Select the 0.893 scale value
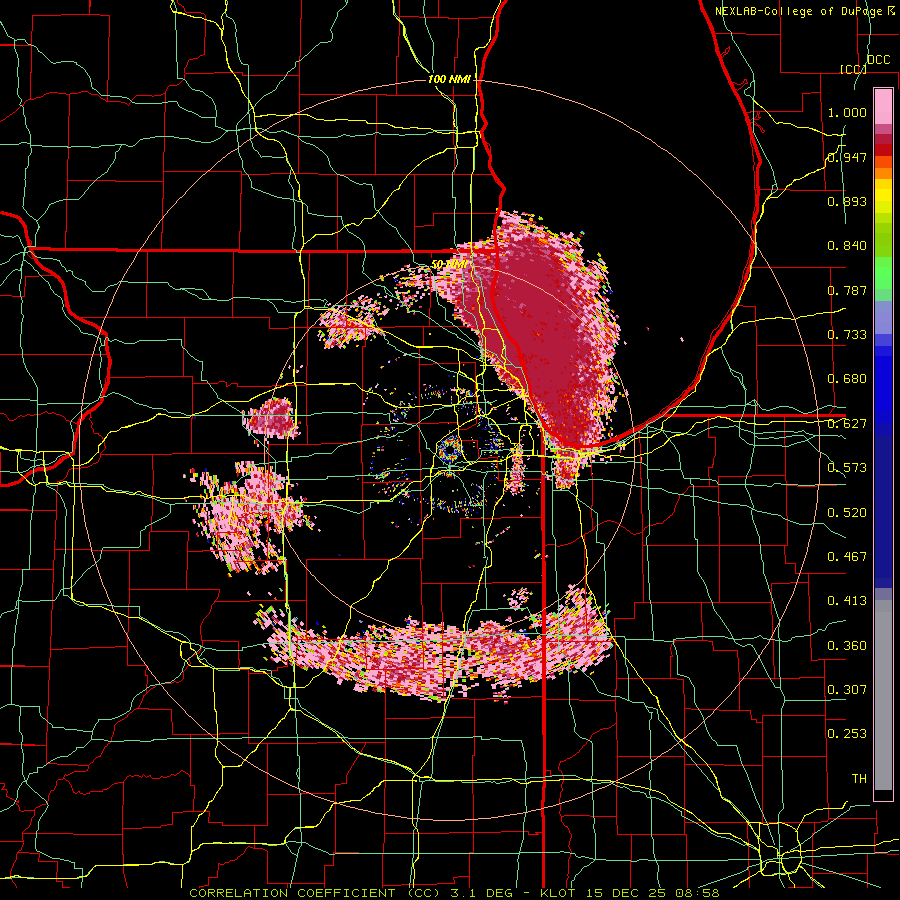Viewport: 900px width, 900px height. point(847,201)
